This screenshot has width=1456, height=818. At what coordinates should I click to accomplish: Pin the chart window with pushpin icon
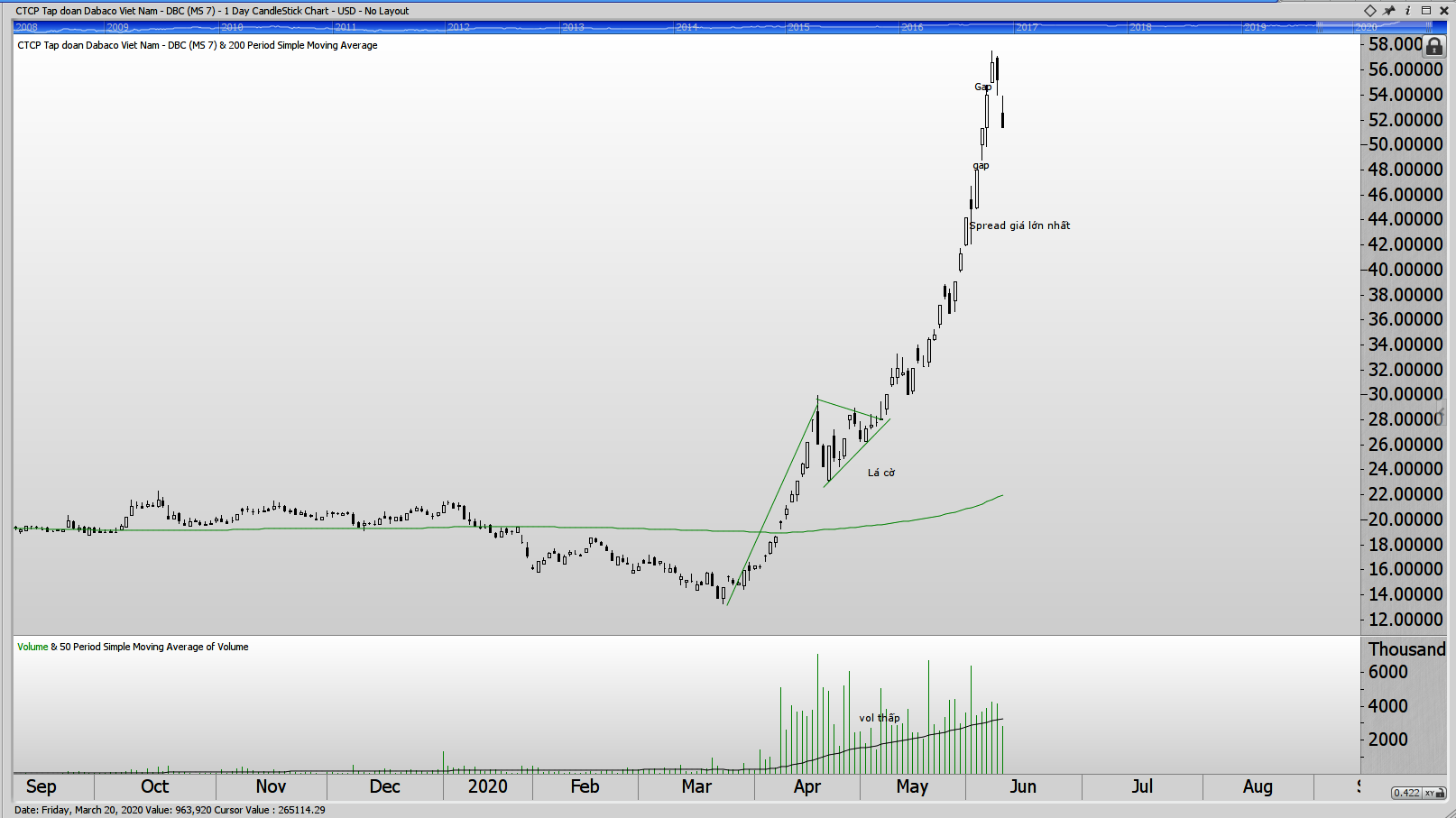click(1389, 11)
